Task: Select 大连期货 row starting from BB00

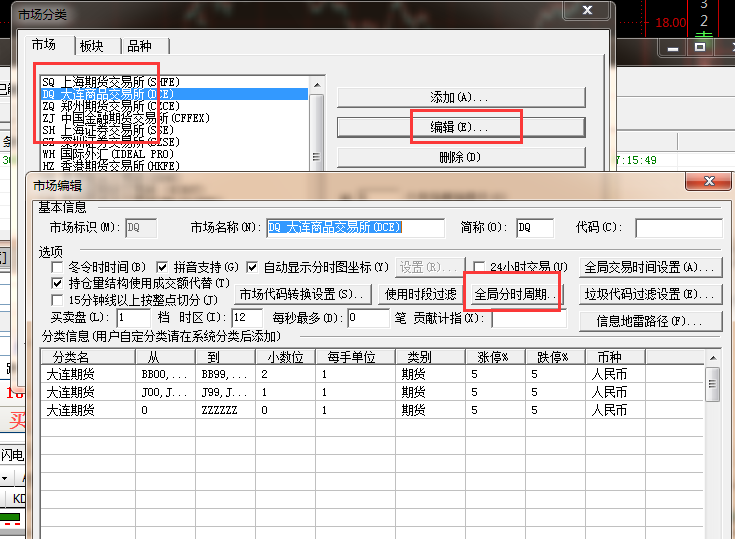Action: pos(373,374)
